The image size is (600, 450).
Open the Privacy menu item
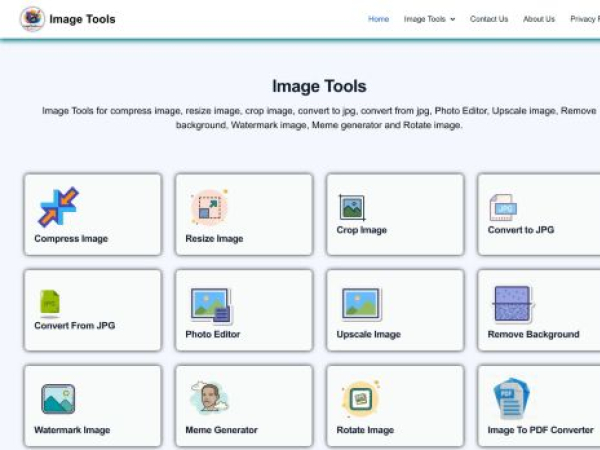click(x=585, y=19)
